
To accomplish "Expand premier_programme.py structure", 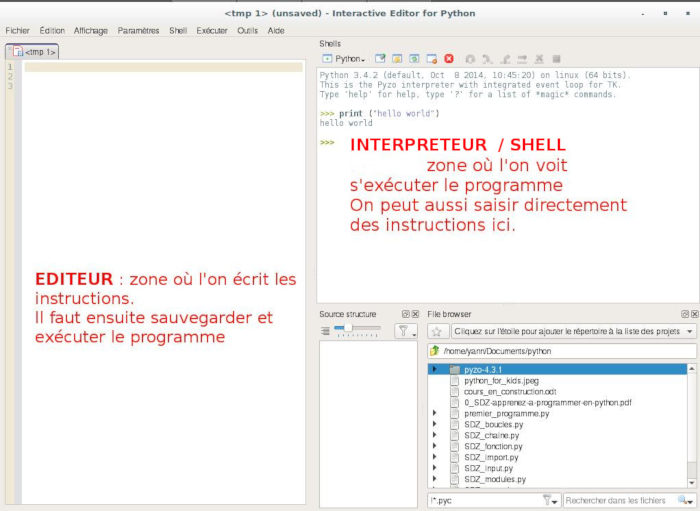I will [434, 413].
